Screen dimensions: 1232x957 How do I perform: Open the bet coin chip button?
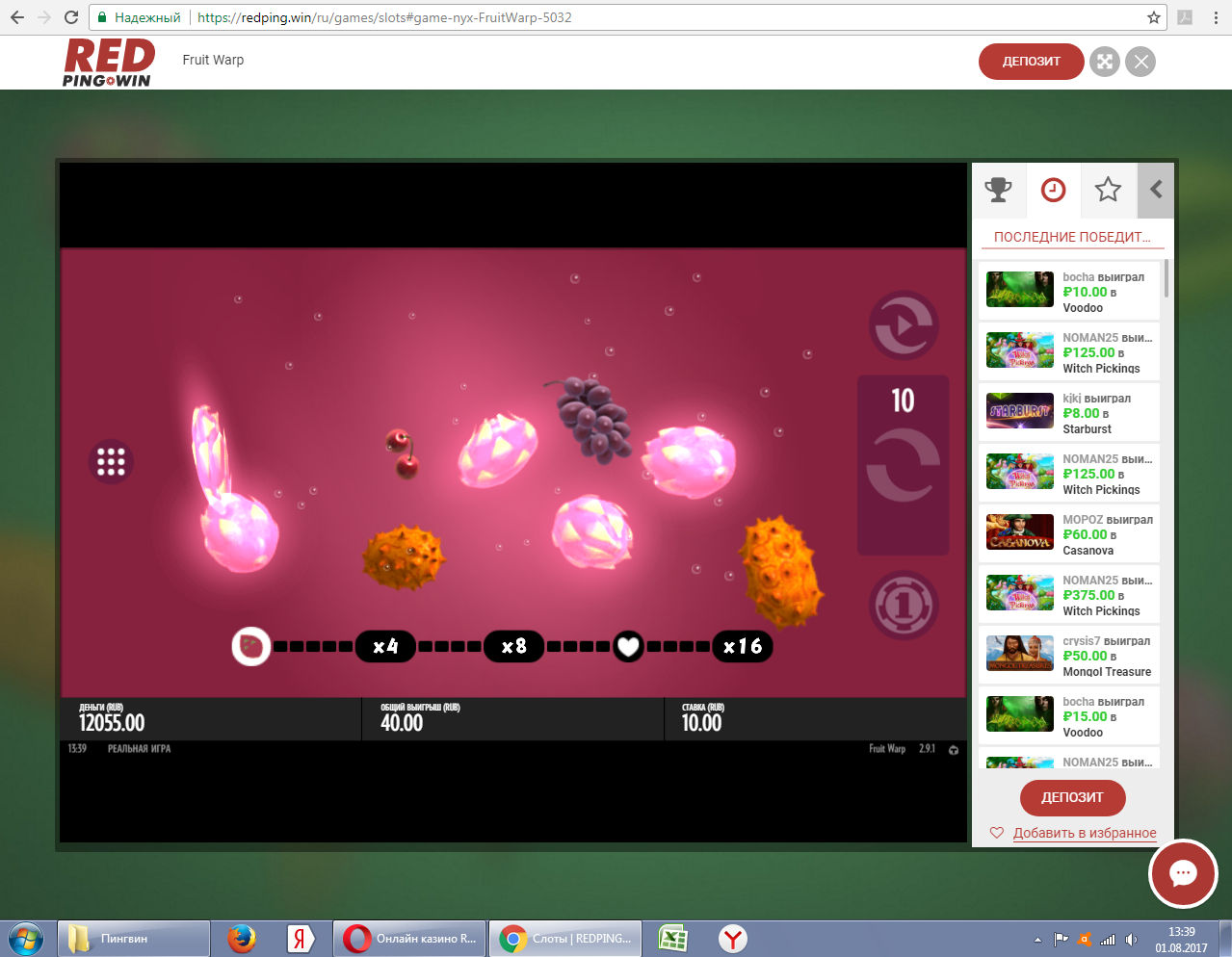tap(904, 606)
